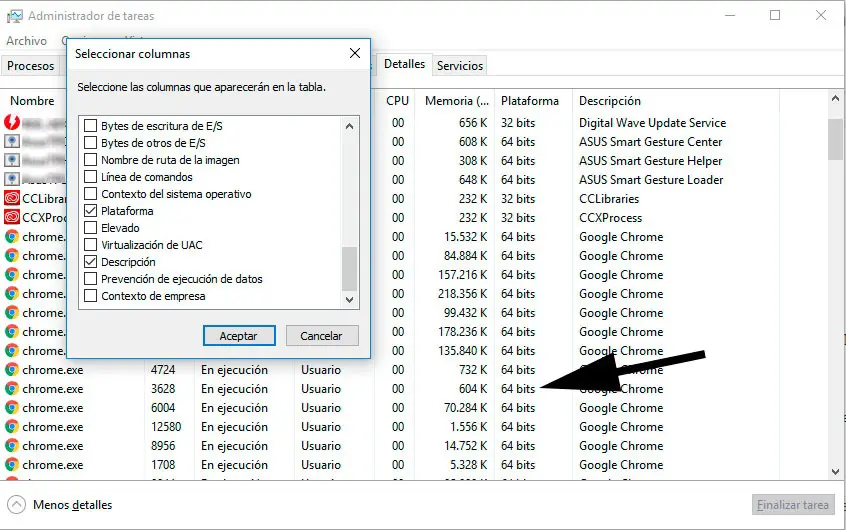This screenshot has height=530, width=846.
Task: Click the ASUS Smart Gesture Helper description
Action: coord(650,160)
